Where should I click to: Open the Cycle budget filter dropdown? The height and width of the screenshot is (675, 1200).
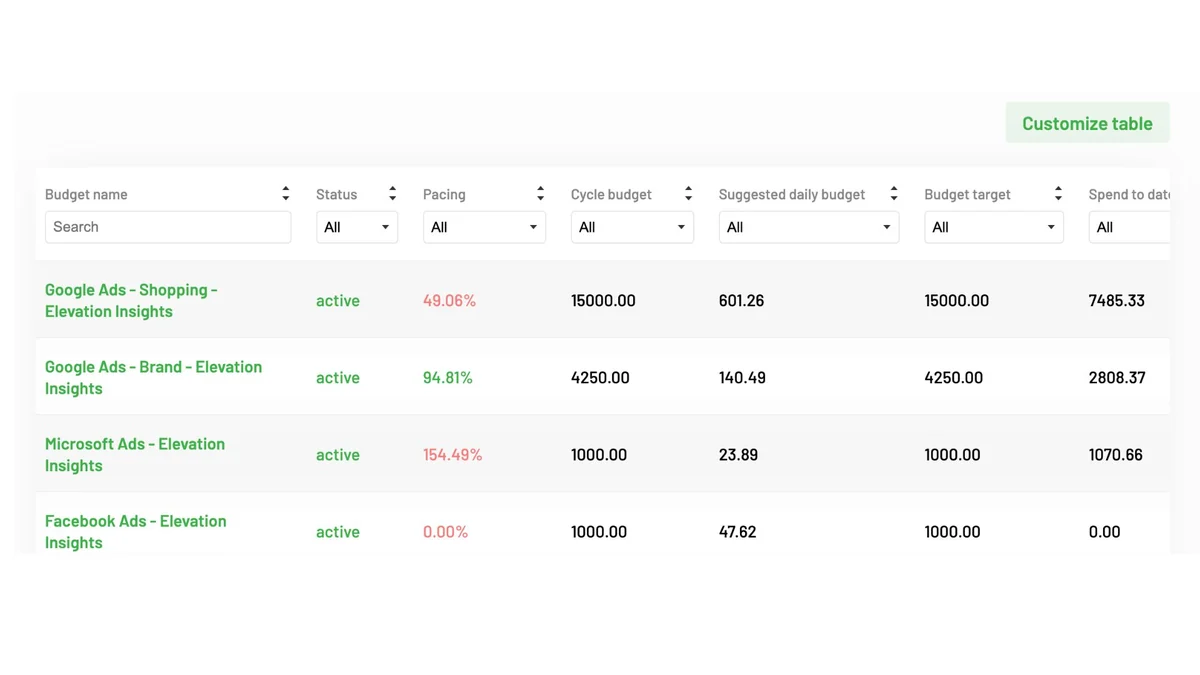pos(632,227)
